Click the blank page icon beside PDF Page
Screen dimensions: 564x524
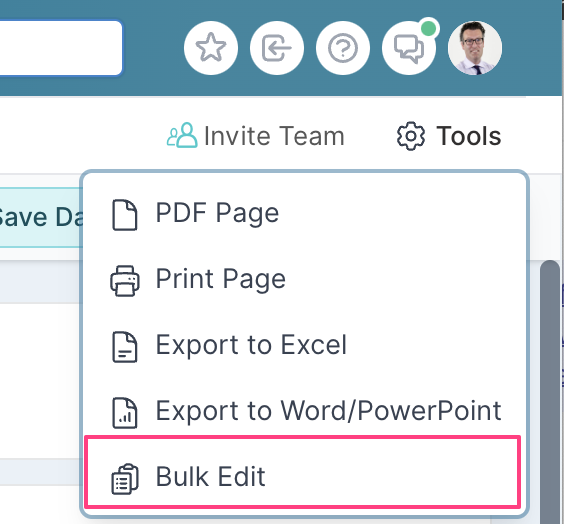124,215
